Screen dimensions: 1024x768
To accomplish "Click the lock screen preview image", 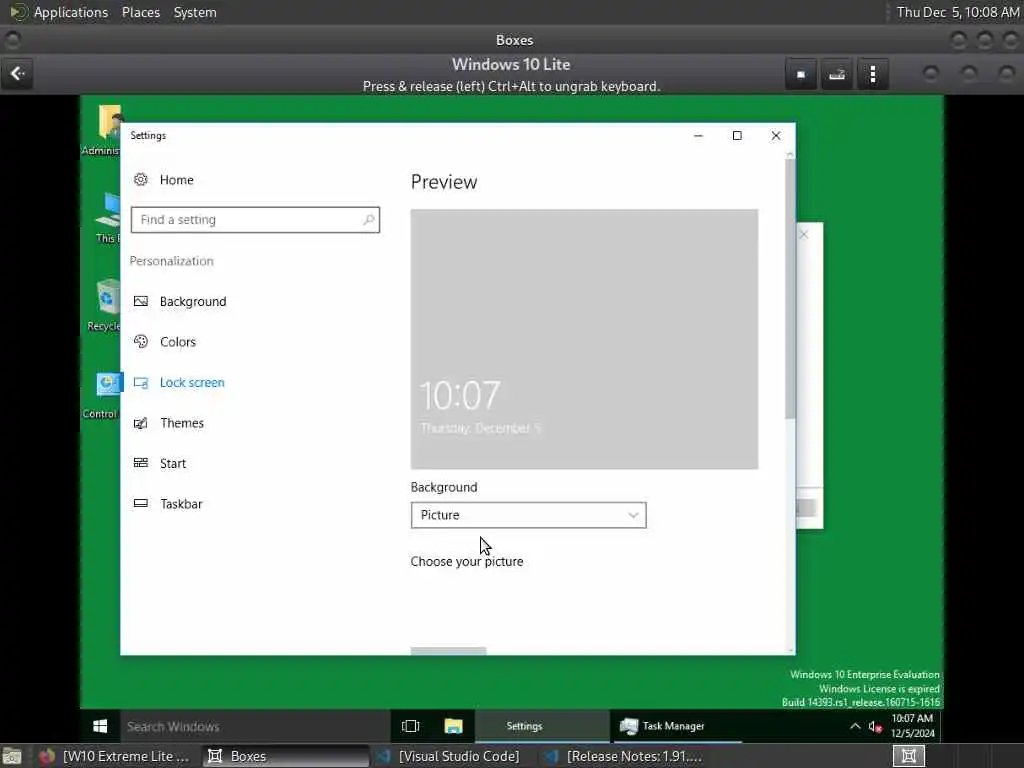I will (x=584, y=339).
